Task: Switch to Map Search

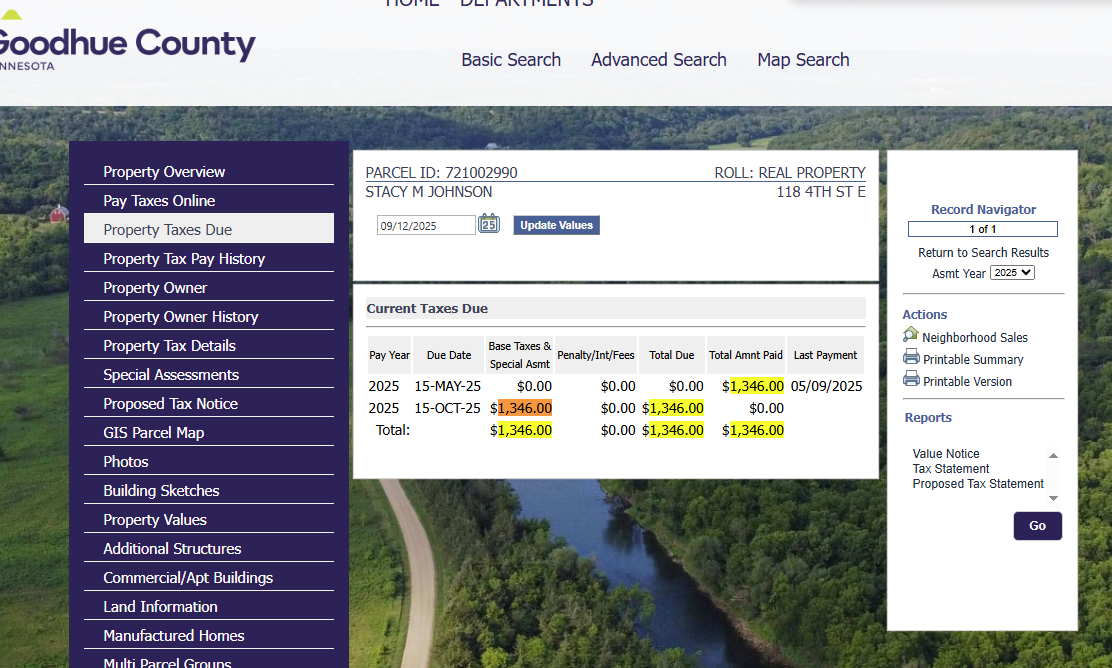Action: 803,60
